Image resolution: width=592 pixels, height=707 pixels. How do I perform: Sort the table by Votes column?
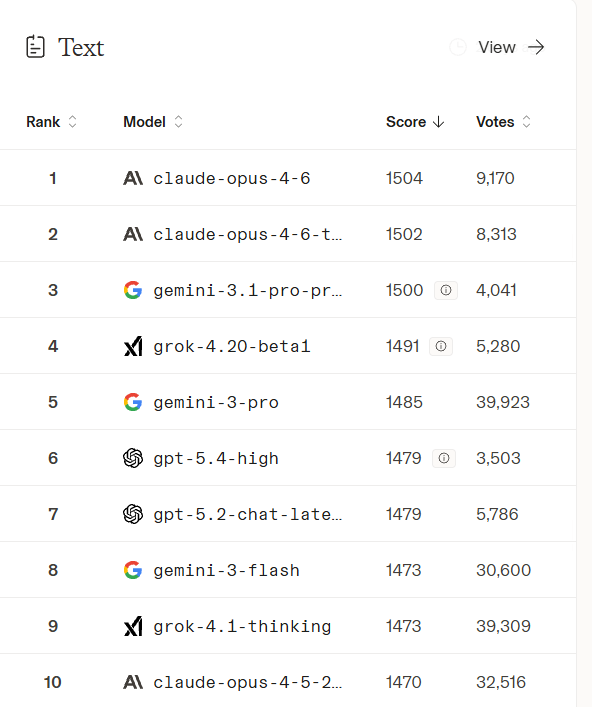(x=504, y=122)
